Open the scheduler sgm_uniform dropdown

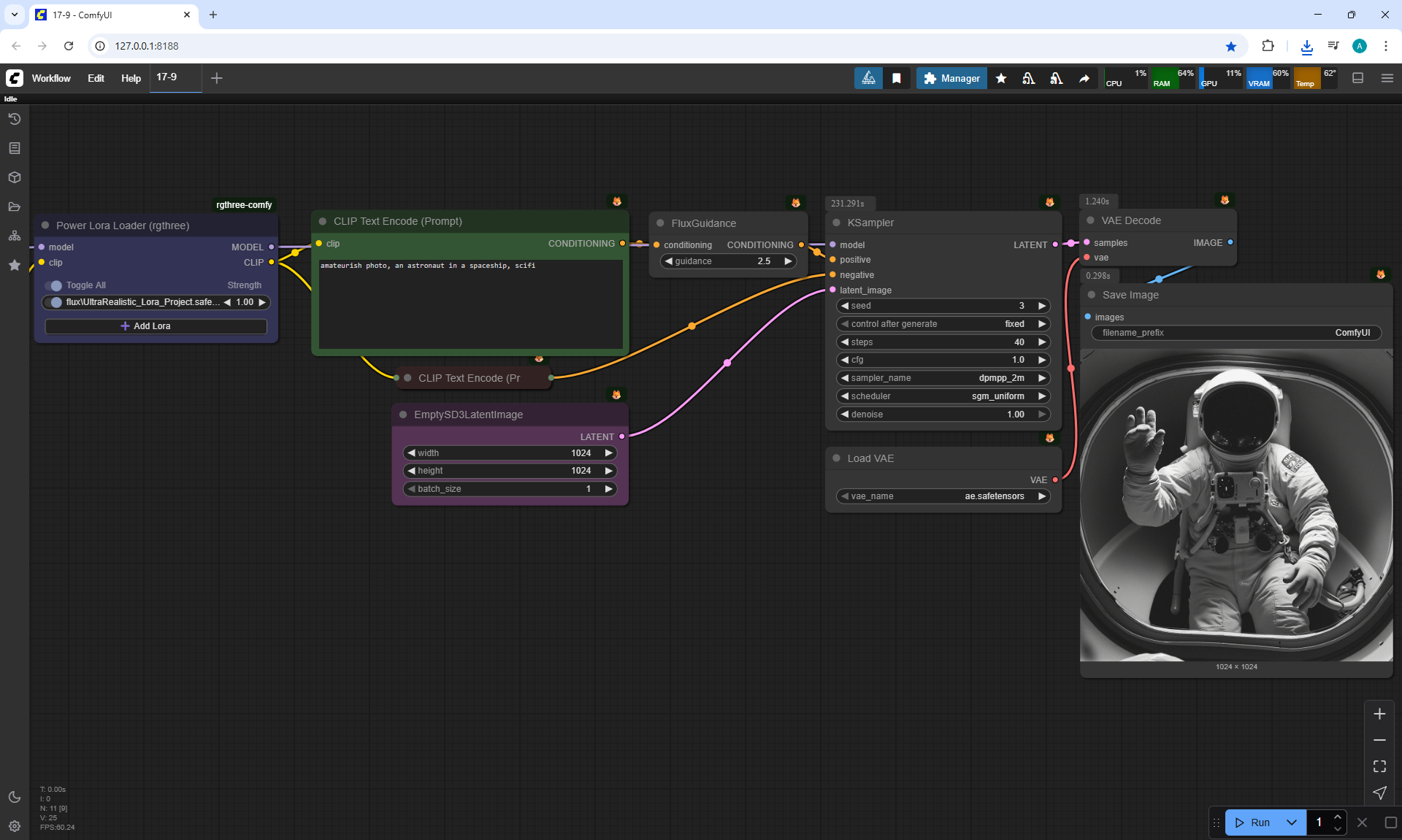(943, 396)
